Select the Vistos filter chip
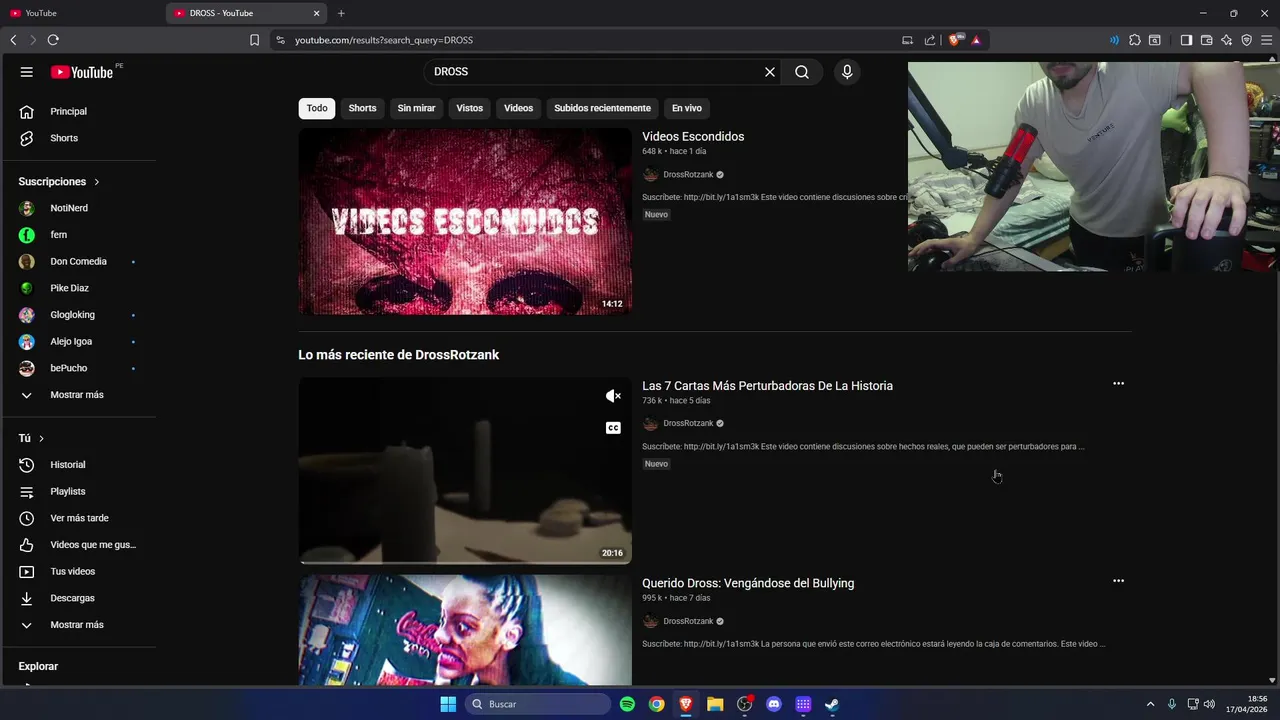 point(470,108)
